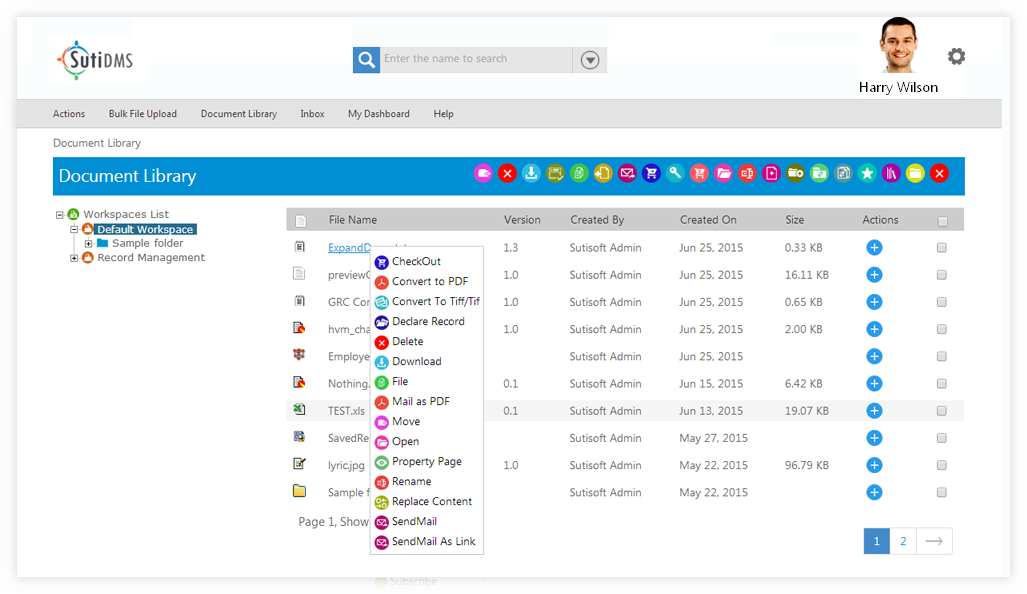Click the blue mail icon in the toolbar
Image resolution: width=1027 pixels, height=594 pixels.
coord(627,173)
